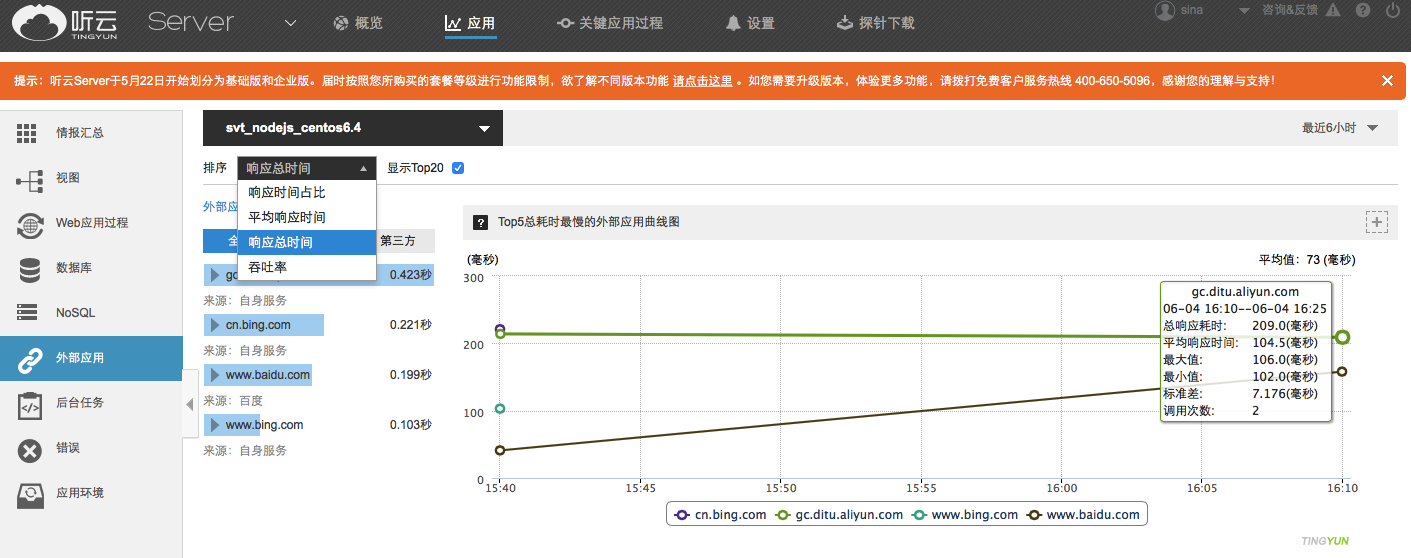This screenshot has height=558, width=1411.
Task: Click the www.baidu.com start data point
Action: pos(500,450)
